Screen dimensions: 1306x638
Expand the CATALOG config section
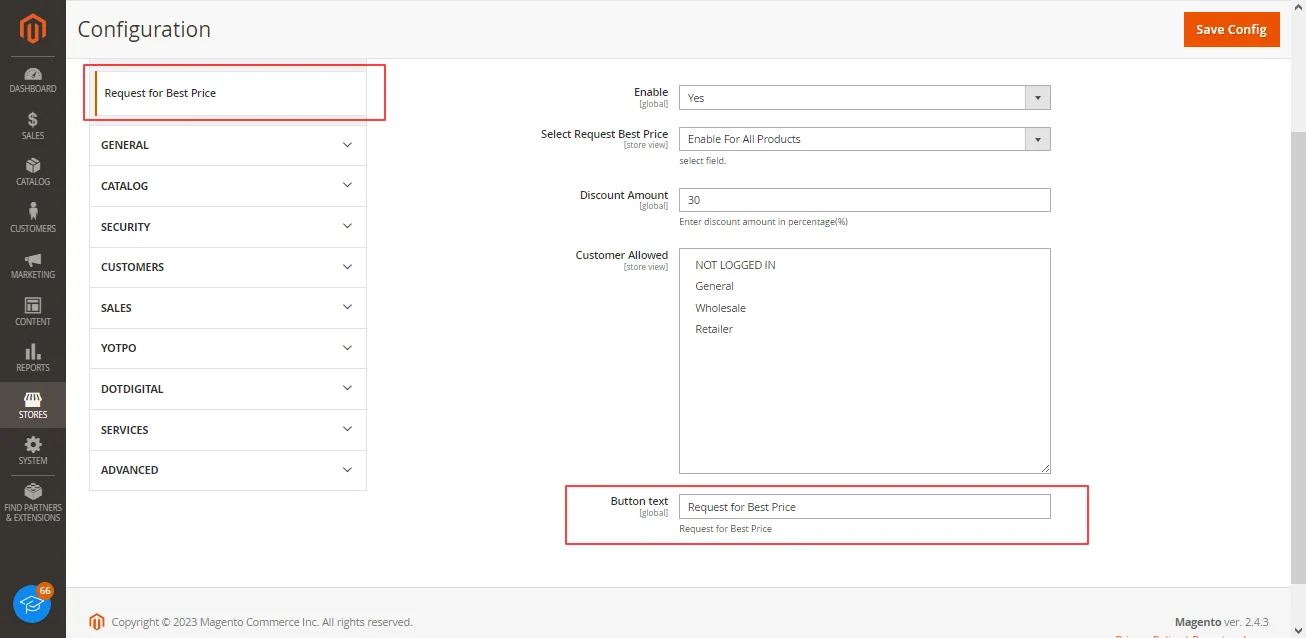[228, 186]
